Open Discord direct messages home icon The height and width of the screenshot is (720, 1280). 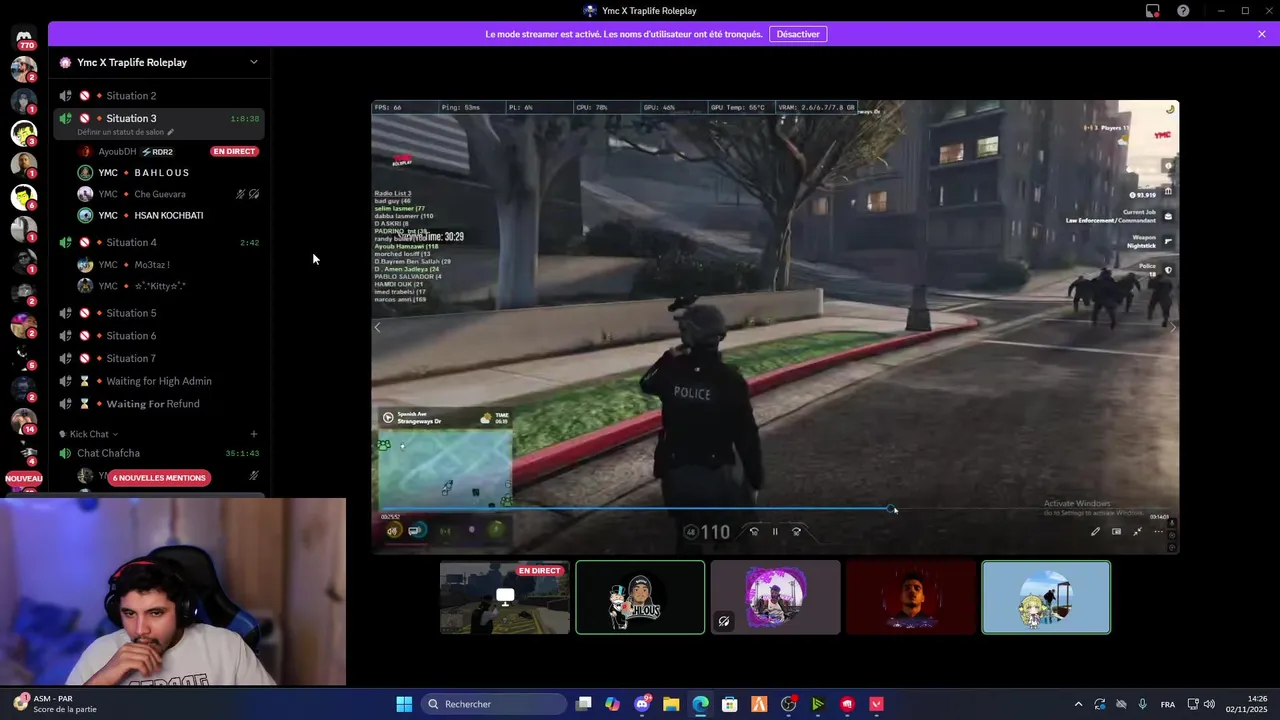click(x=24, y=37)
